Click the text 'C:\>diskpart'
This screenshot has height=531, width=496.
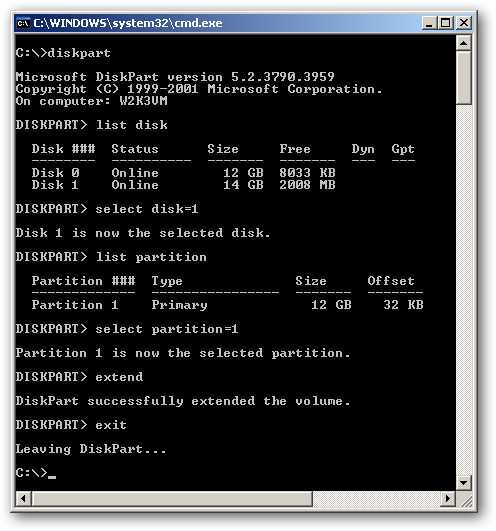pyautogui.click(x=63, y=53)
